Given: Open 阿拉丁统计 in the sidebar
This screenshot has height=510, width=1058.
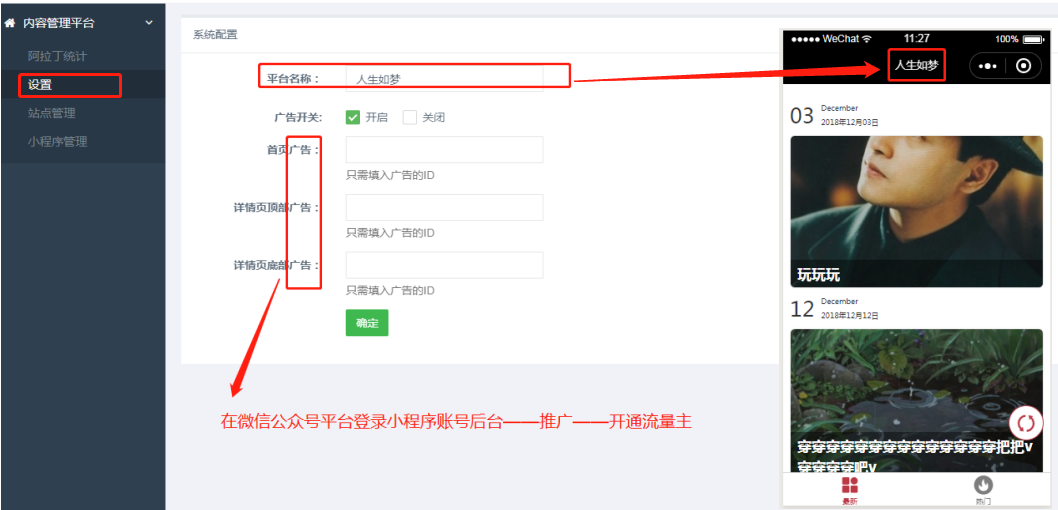Looking at the screenshot, I should 57,56.
